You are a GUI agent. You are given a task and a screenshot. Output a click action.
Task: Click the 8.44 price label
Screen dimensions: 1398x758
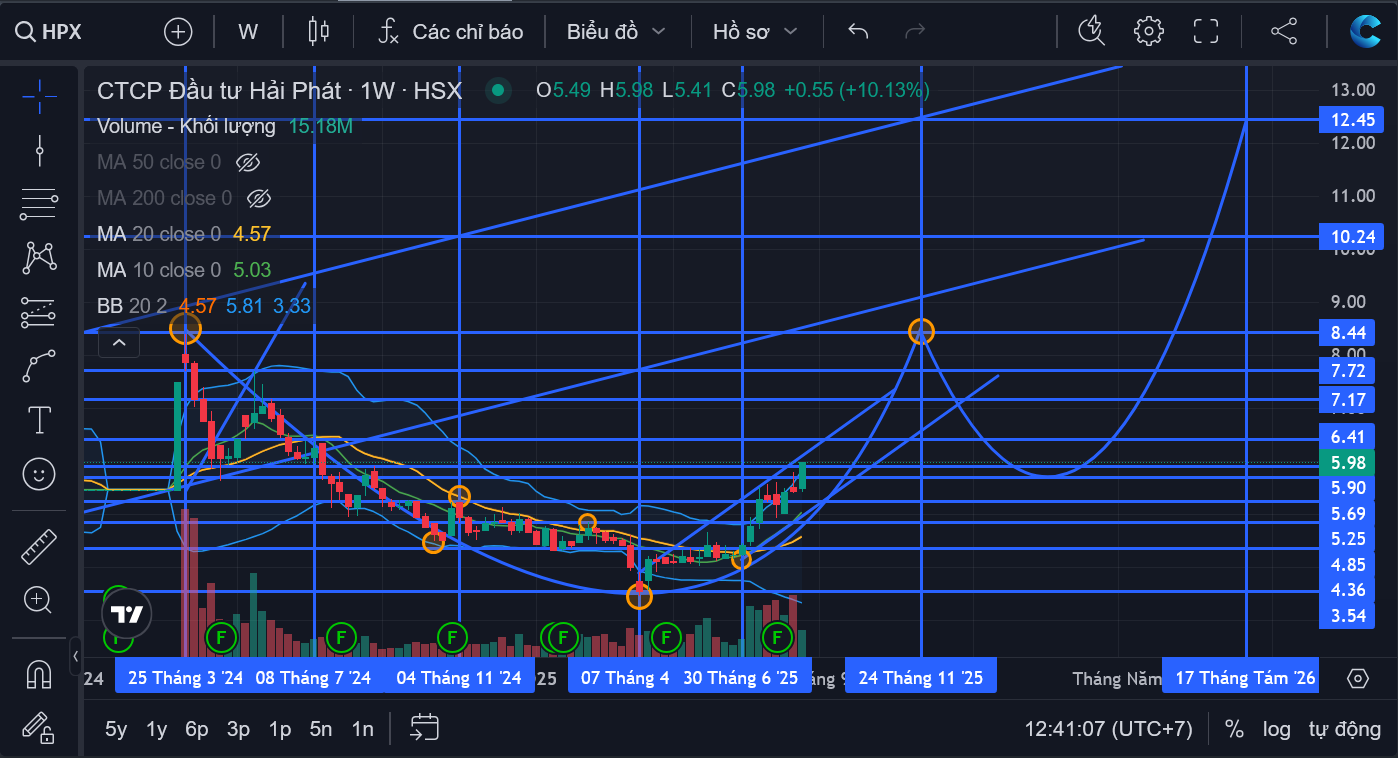(1347, 332)
